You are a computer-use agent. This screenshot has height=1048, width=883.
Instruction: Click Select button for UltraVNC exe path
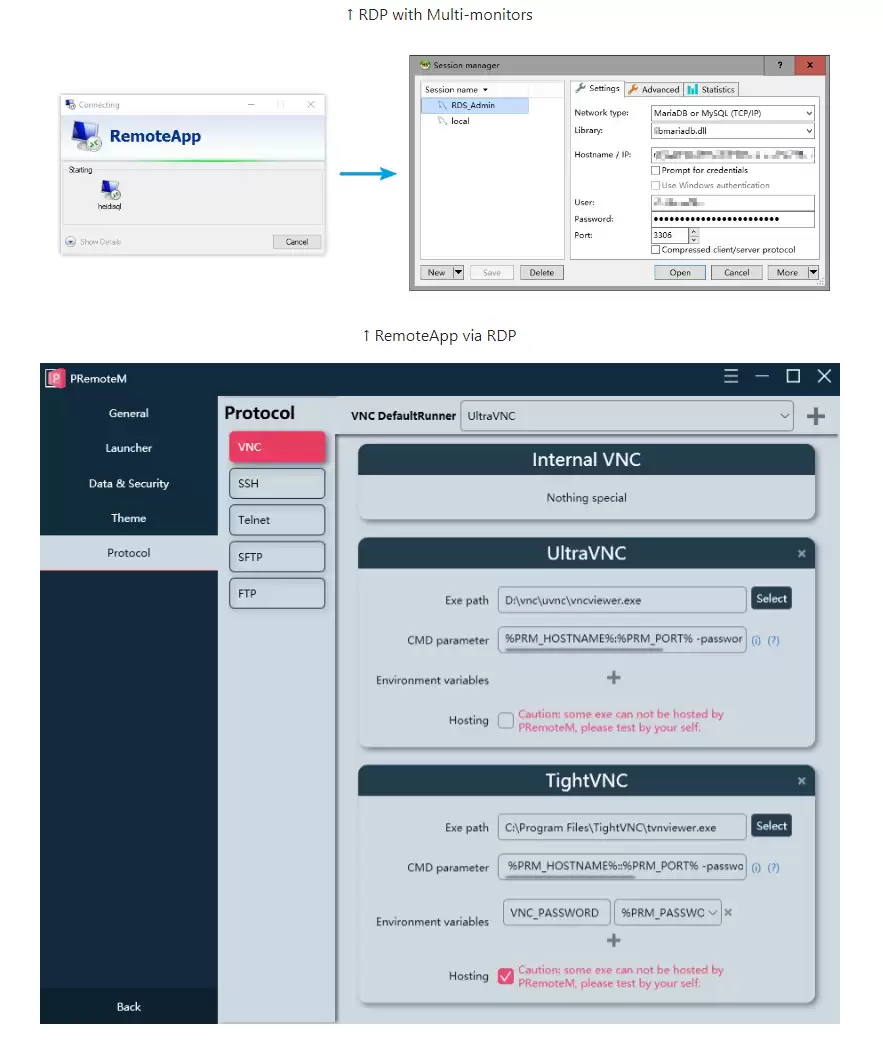click(771, 598)
